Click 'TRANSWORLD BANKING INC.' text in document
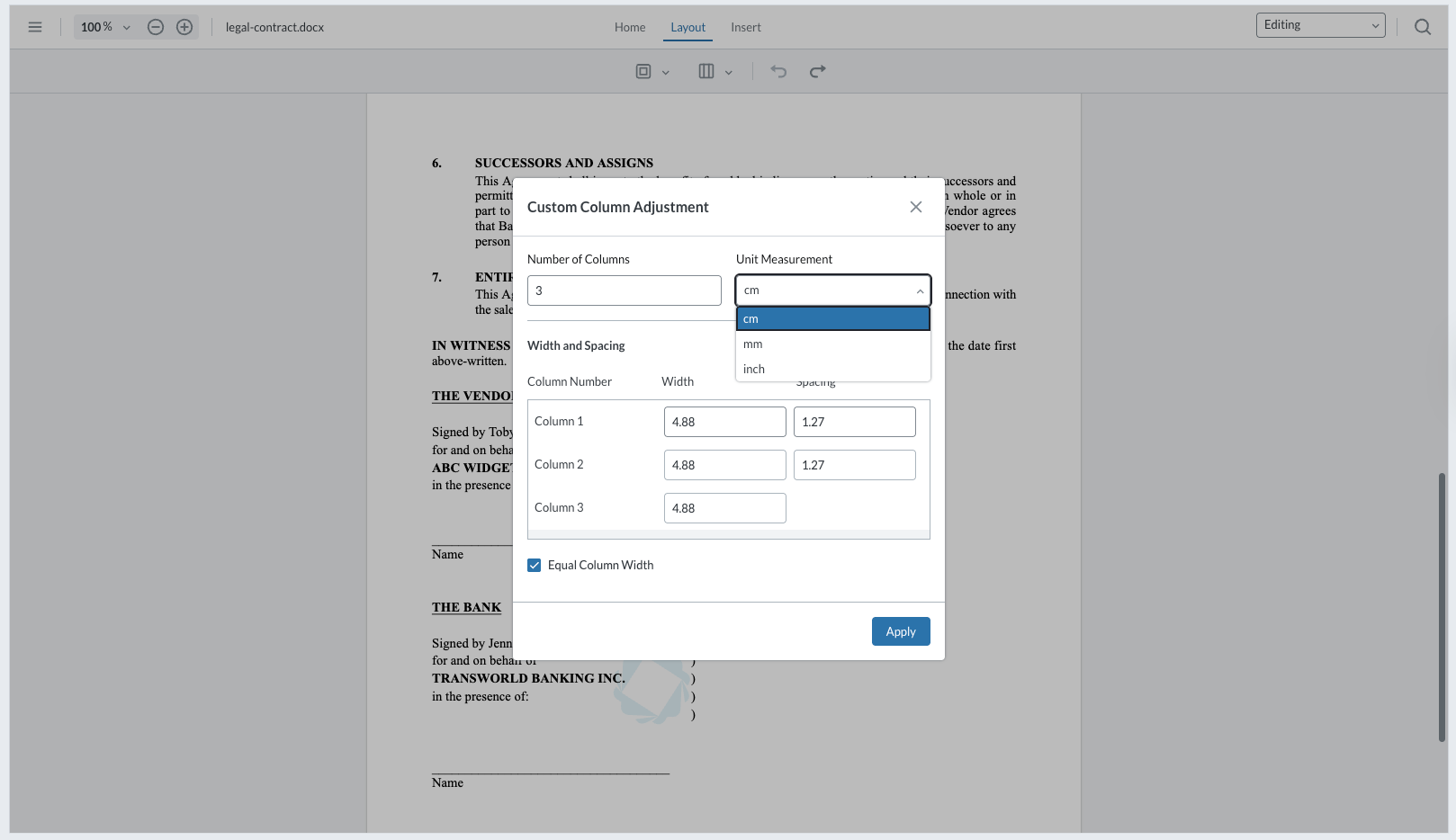 point(528,678)
